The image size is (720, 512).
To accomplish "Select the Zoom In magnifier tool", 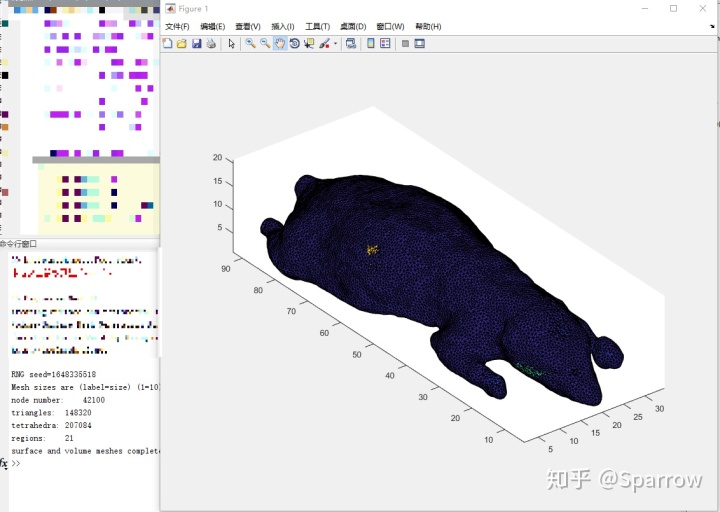I will pyautogui.click(x=250, y=44).
